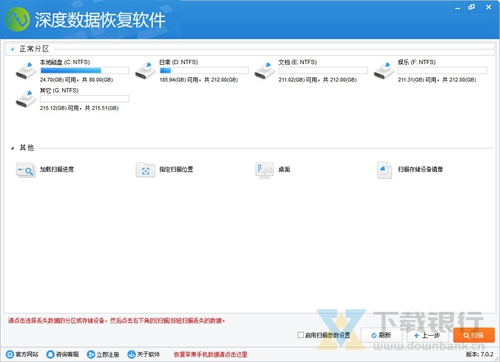
Task: Click the 咨询客服 link text
Action: [67, 354]
